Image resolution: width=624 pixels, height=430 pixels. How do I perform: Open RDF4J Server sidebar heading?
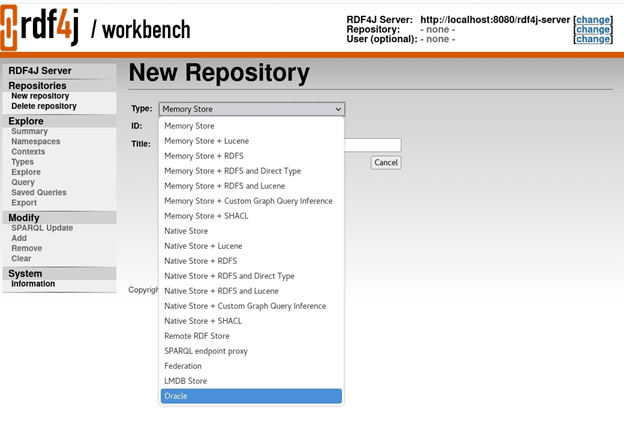tap(40, 71)
